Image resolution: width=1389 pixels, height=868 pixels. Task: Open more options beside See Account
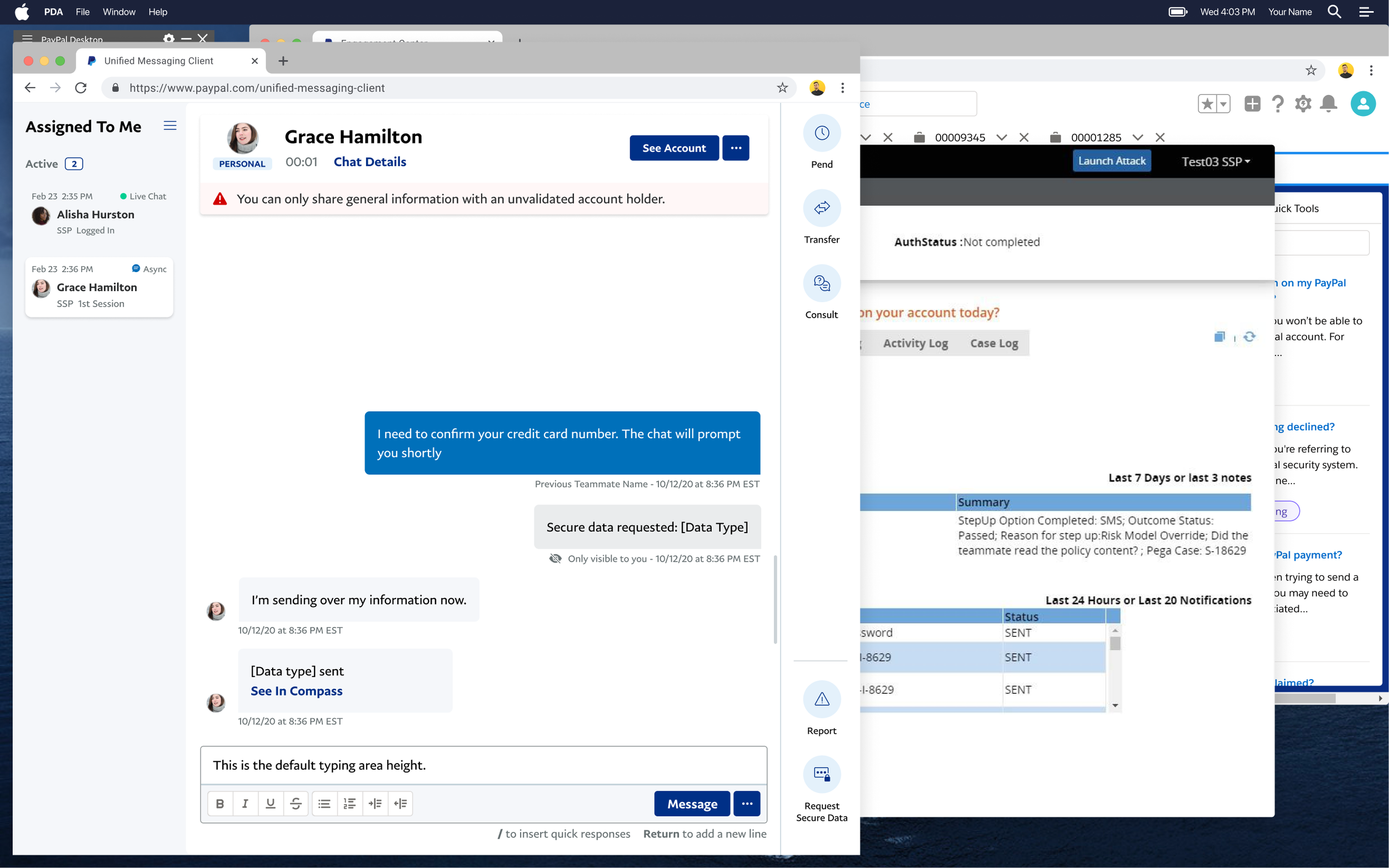point(736,148)
